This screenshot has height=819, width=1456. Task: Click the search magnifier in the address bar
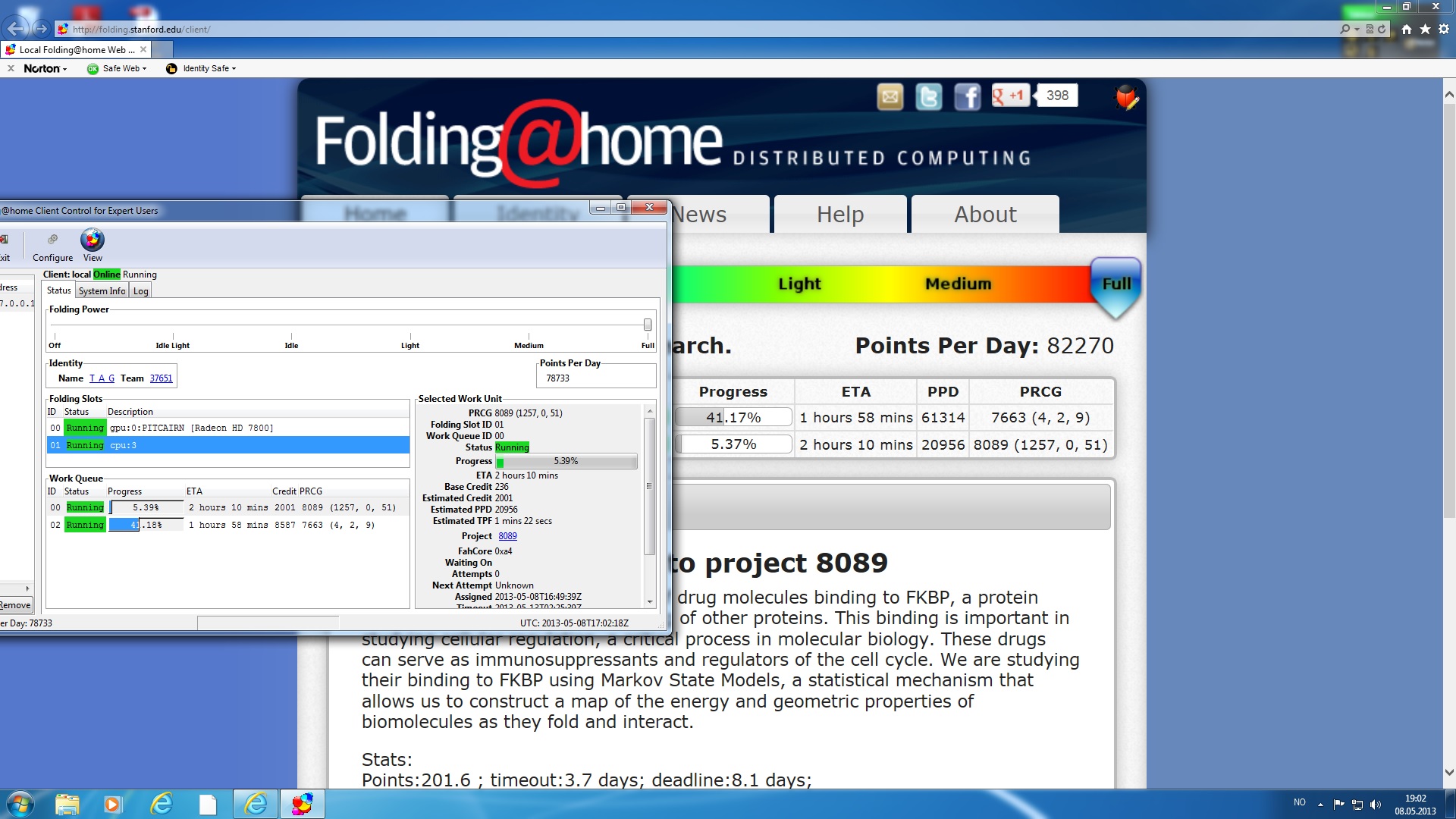1345,29
